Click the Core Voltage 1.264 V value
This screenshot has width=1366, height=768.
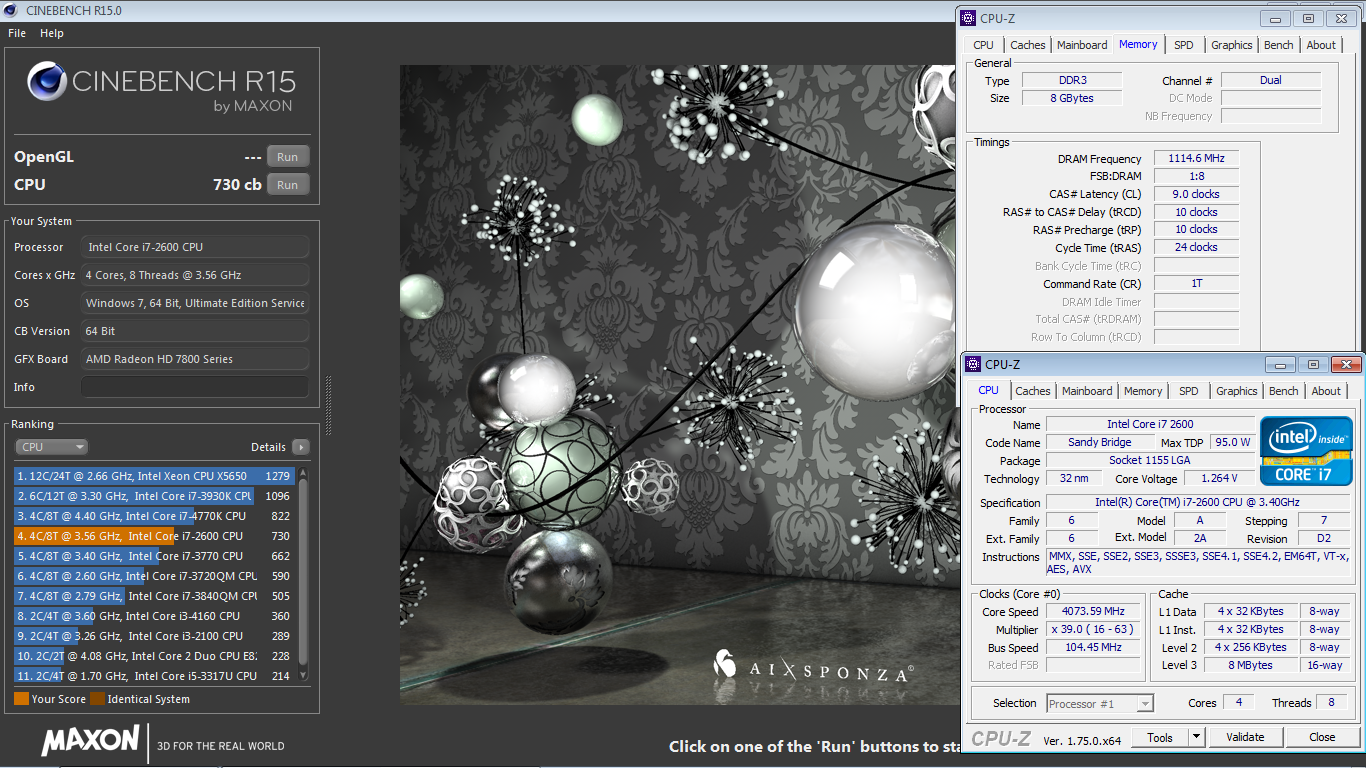[1218, 478]
